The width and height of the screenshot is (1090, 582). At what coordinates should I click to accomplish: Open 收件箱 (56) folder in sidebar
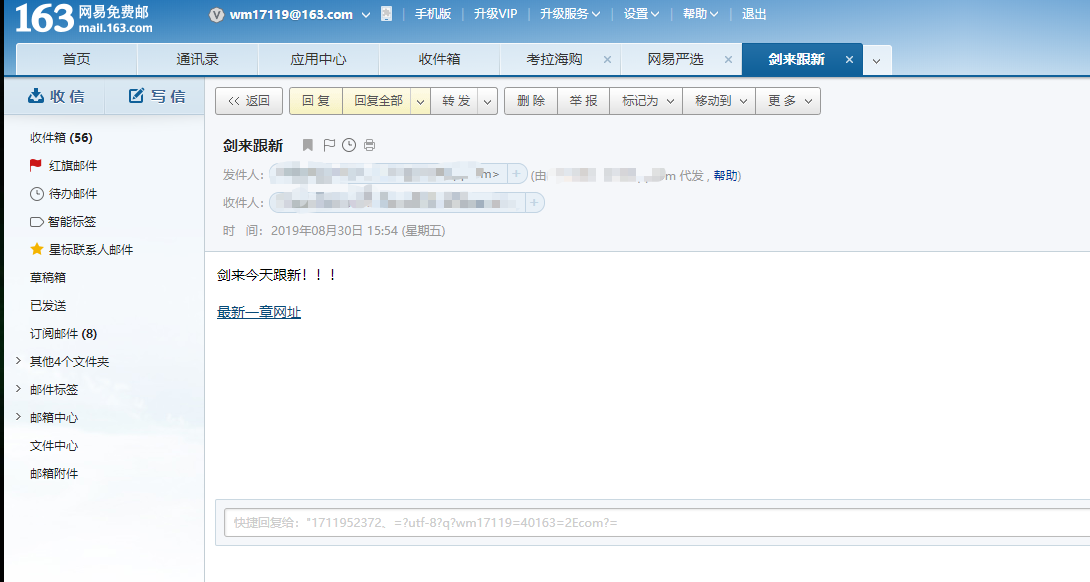pos(61,138)
